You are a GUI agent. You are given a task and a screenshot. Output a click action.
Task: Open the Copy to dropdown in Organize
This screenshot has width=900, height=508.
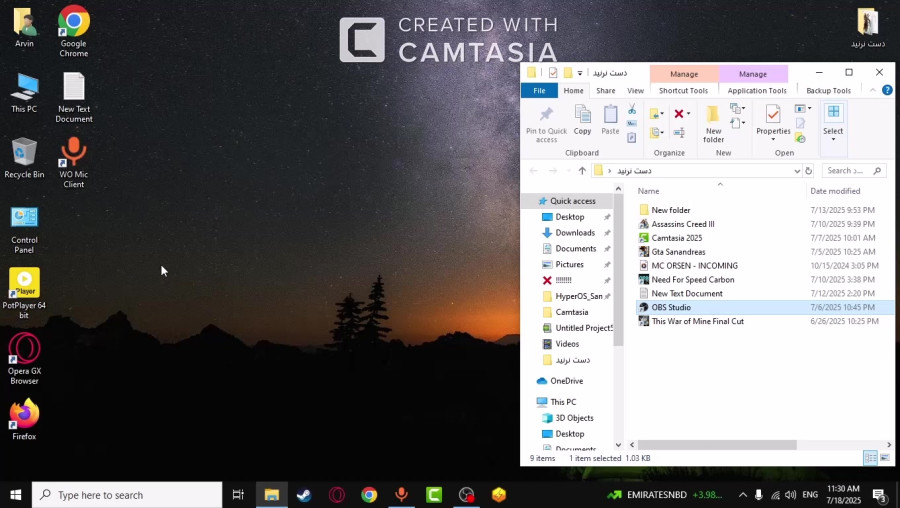tap(657, 133)
